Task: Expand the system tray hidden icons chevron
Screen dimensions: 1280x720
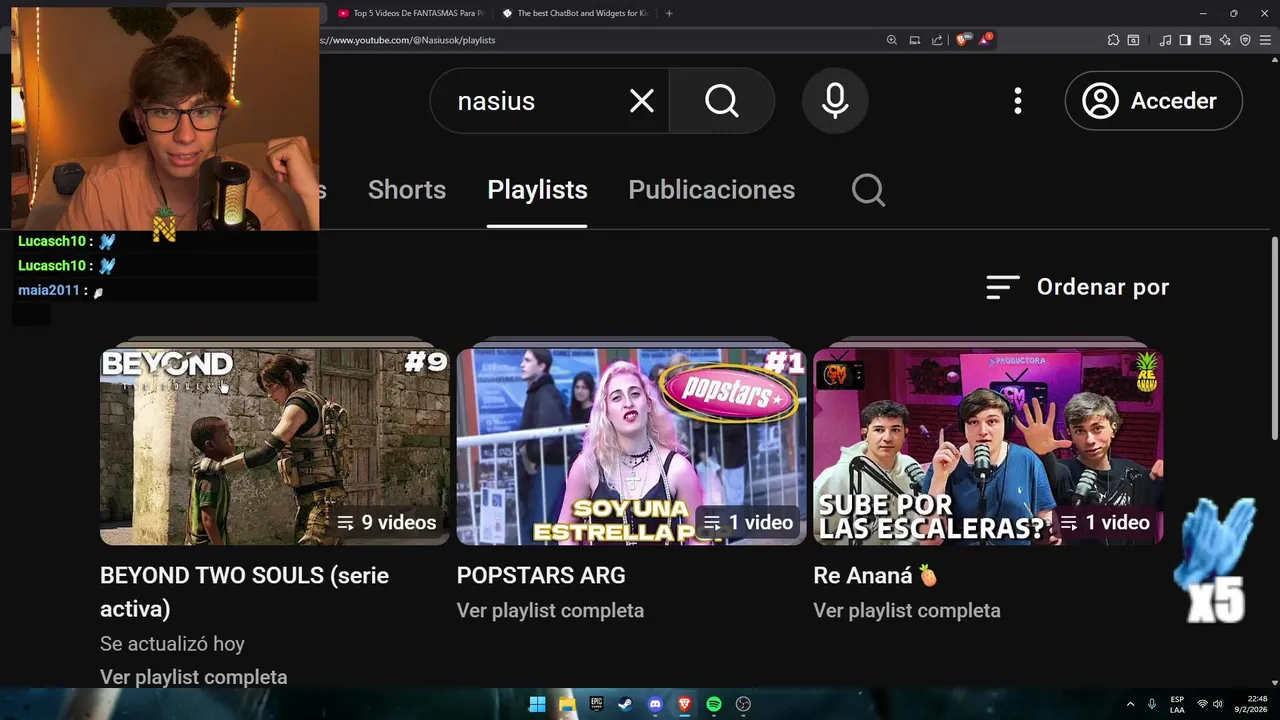Action: (1130, 704)
